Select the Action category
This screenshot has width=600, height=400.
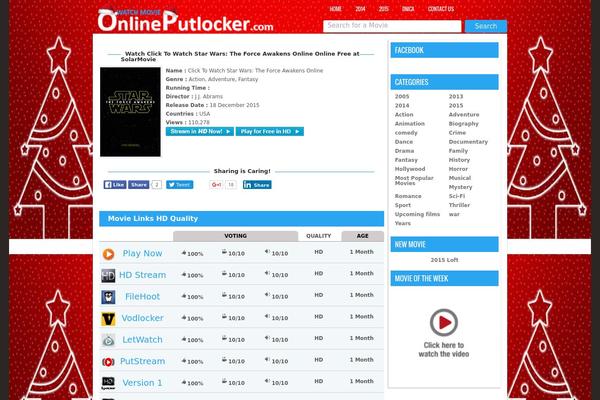[x=404, y=114]
